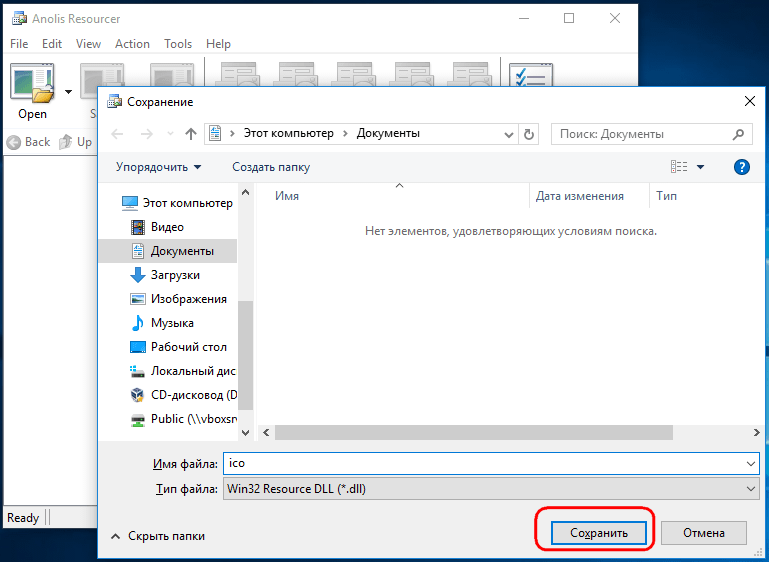Expand the Имя файла dropdown arrow
This screenshot has height=562, width=769.
[751, 464]
